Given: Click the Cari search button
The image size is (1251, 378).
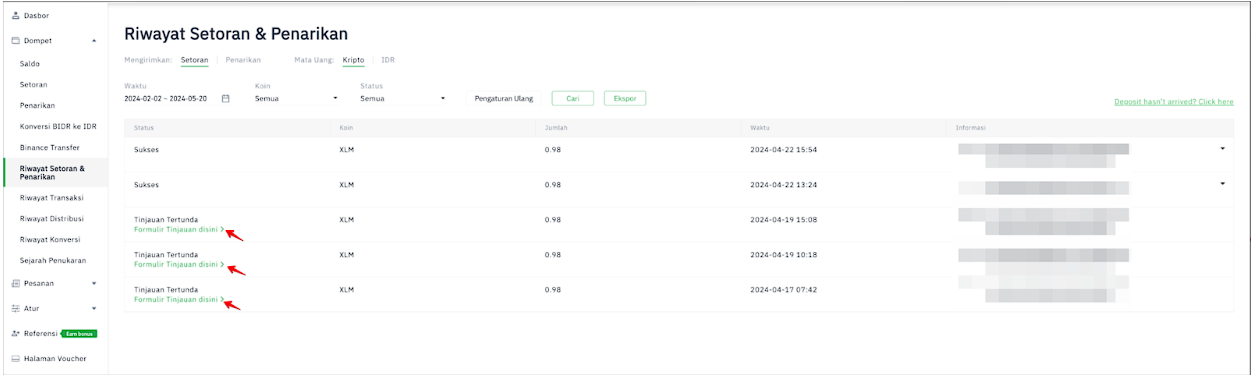Looking at the screenshot, I should tap(573, 98).
